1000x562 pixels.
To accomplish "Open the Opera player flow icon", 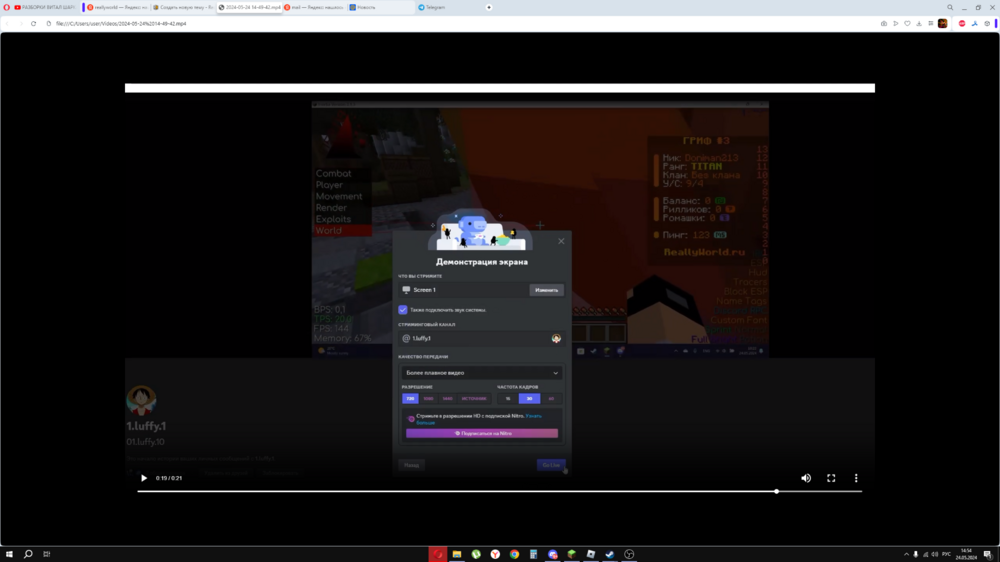I will (x=895, y=24).
